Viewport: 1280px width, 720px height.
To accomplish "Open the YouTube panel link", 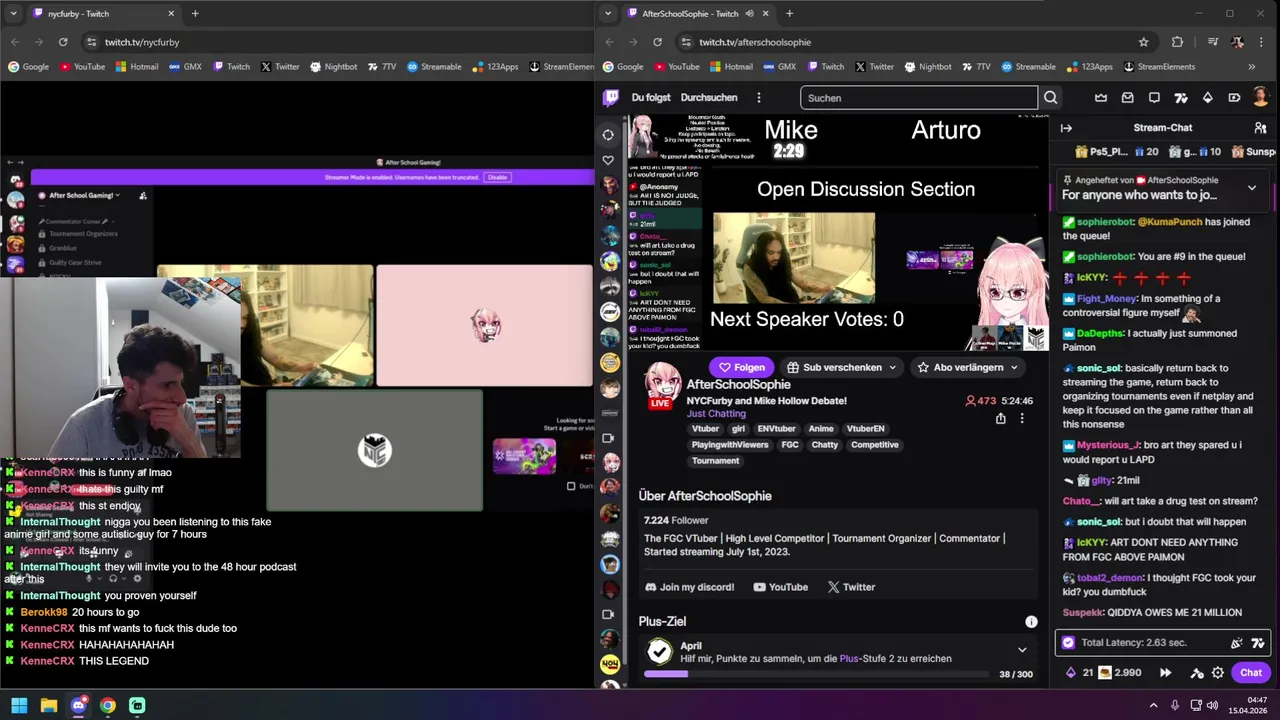I will (780, 587).
